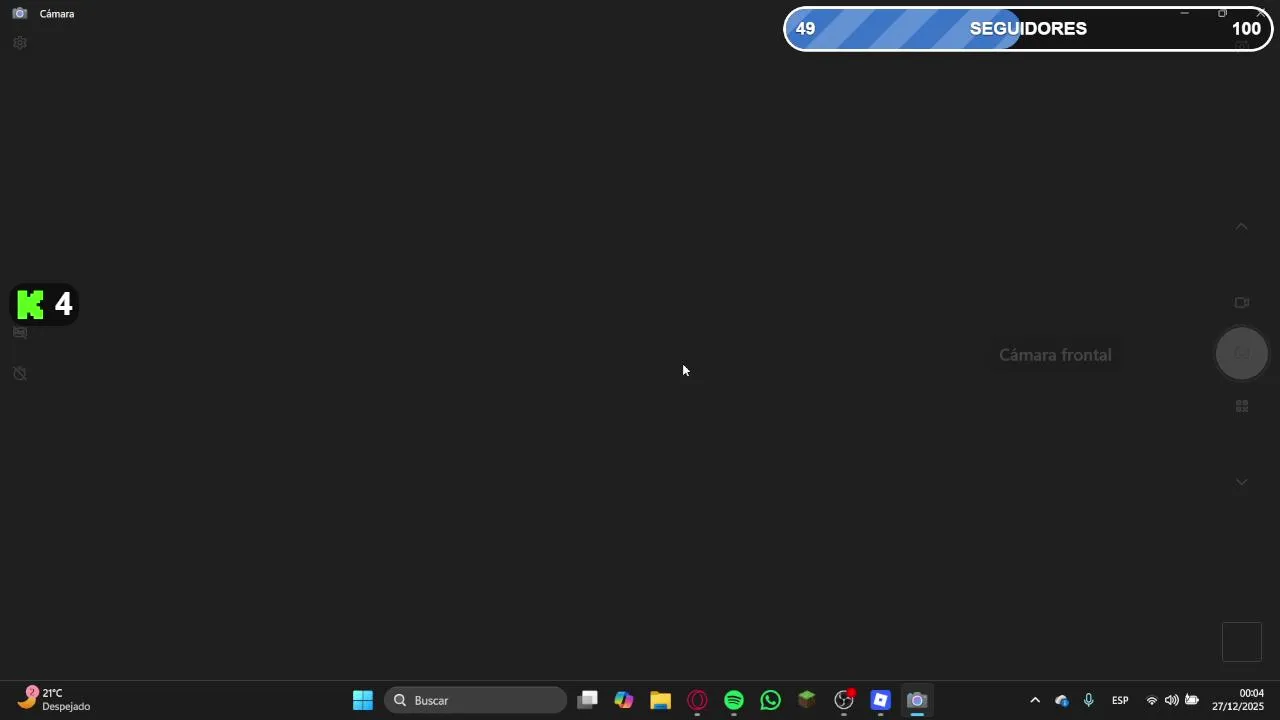Open clock and date 27/12/2025
1280x720 pixels.
(1238, 700)
